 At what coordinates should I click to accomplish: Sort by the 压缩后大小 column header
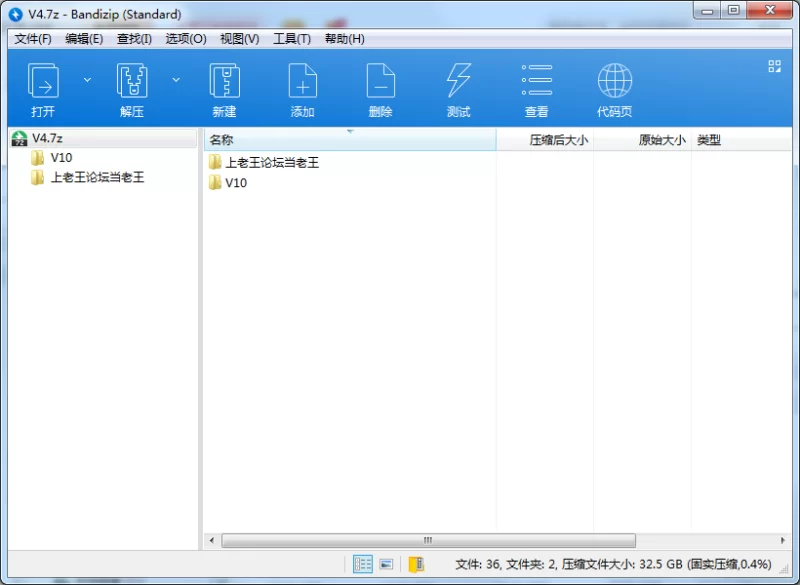tap(545, 140)
